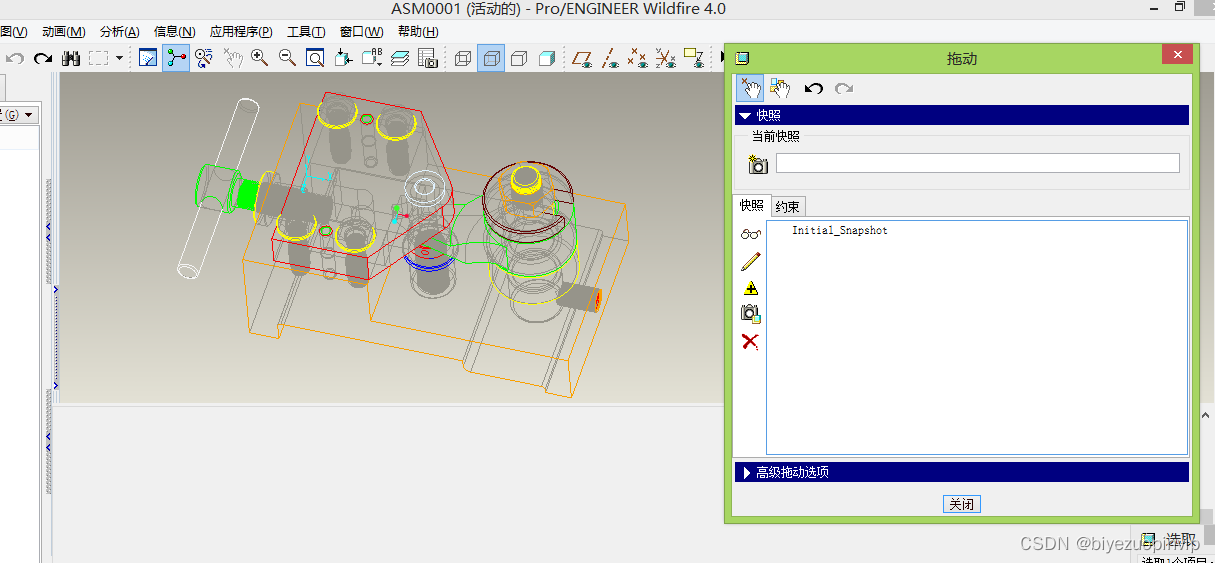Collapse the 快照 section header
The height and width of the screenshot is (563, 1215).
click(x=961, y=115)
